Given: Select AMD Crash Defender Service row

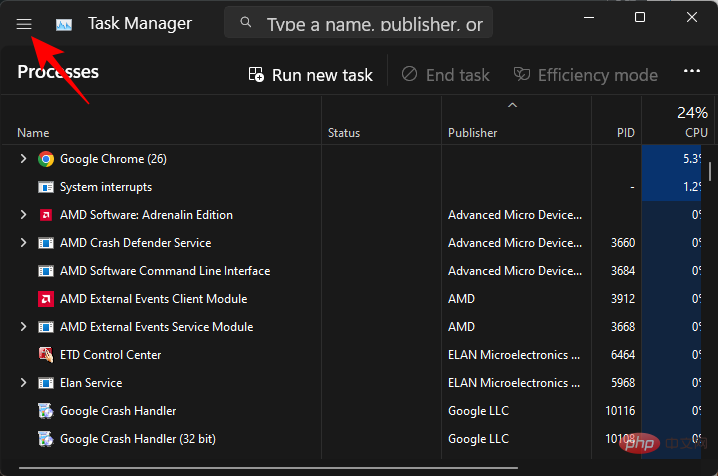Looking at the screenshot, I should click(352, 243).
